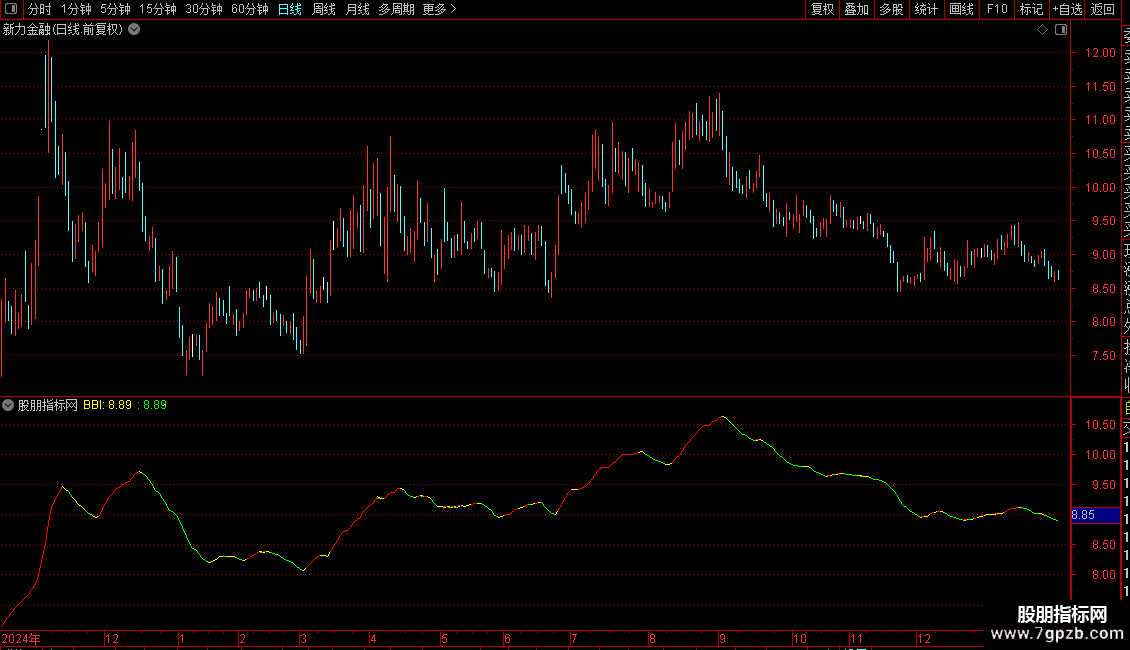The width and height of the screenshot is (1130, 650).
Task: Expand the 更多 periods menu
Action: [x=439, y=9]
